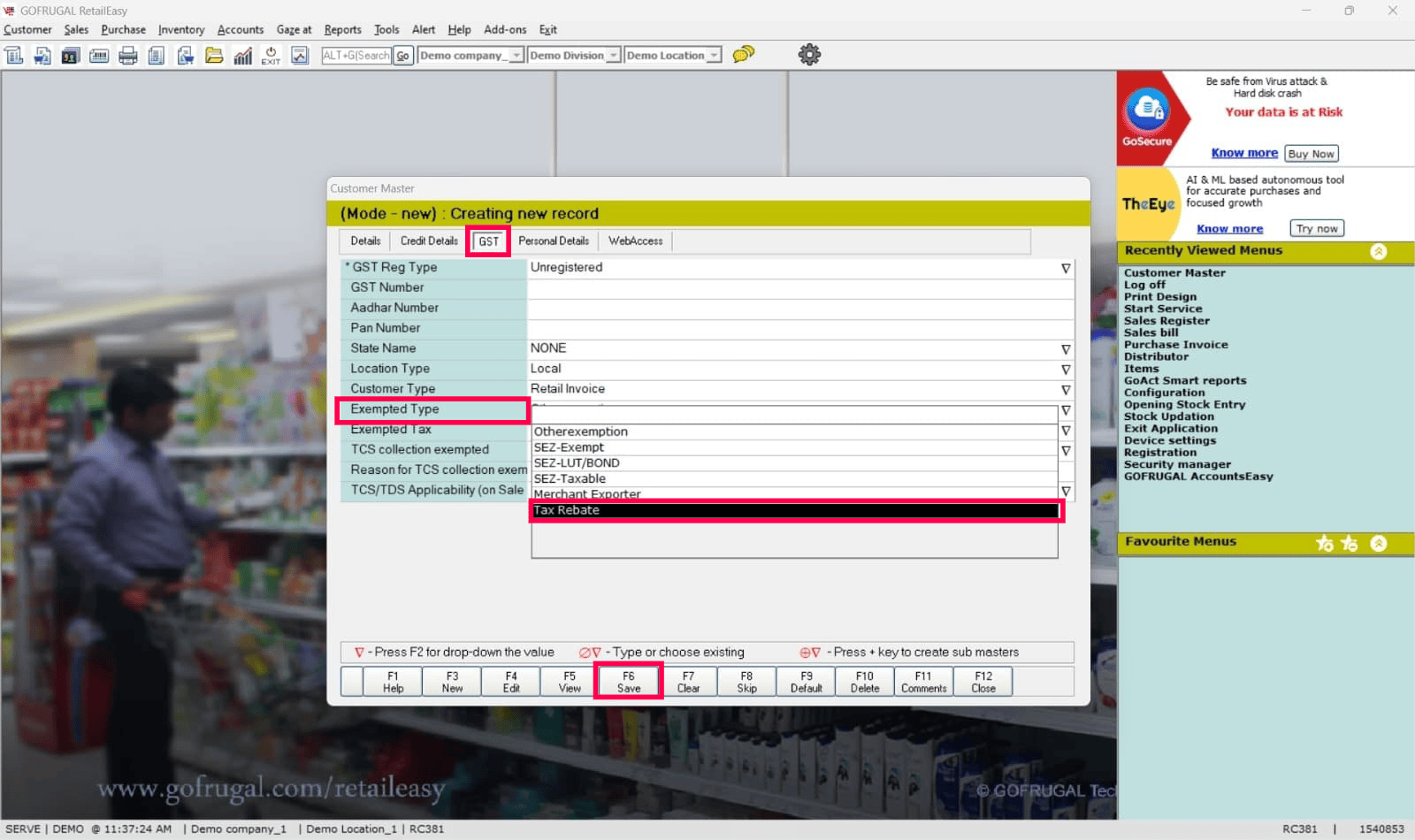Screen dimensions: 1415x840
Task: Collapse the Favourite Menus panel
Action: [1379, 543]
